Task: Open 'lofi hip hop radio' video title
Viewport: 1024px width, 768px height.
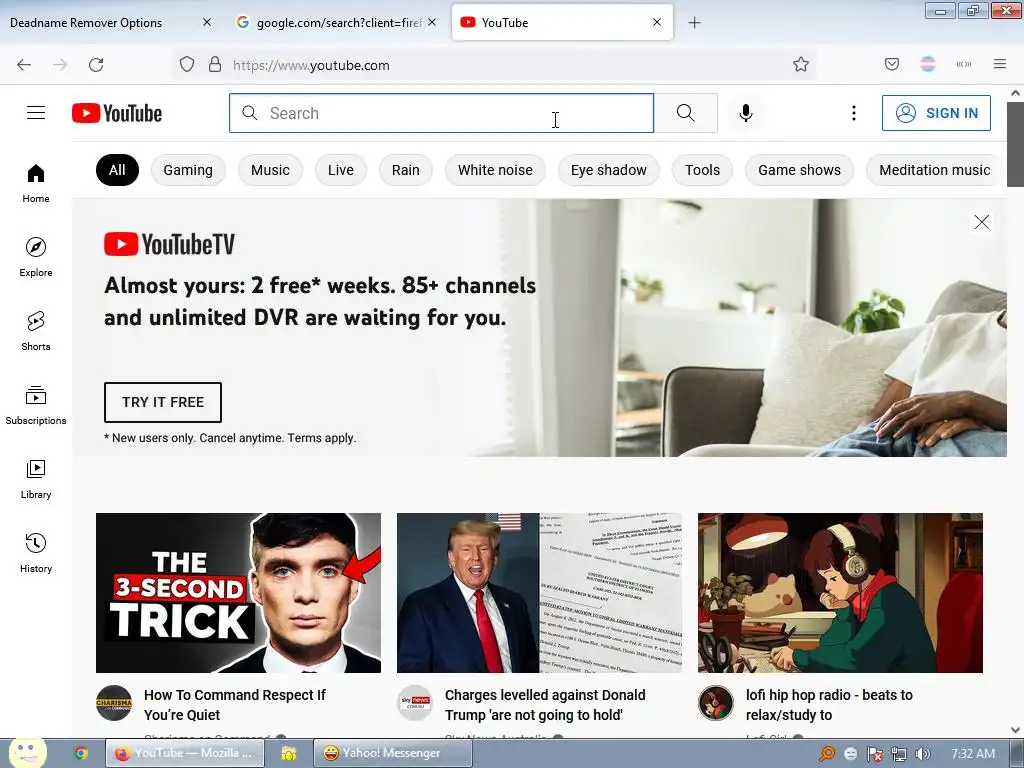Action: pos(829,705)
